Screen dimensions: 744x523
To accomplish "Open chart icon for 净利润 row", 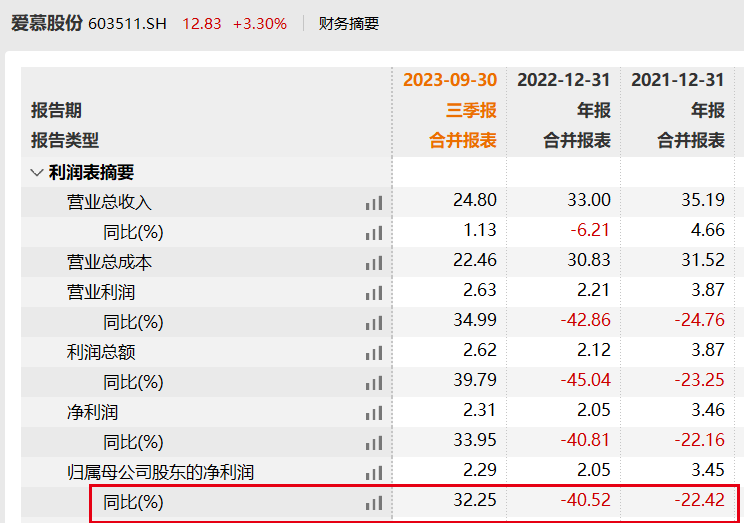I will [x=374, y=413].
